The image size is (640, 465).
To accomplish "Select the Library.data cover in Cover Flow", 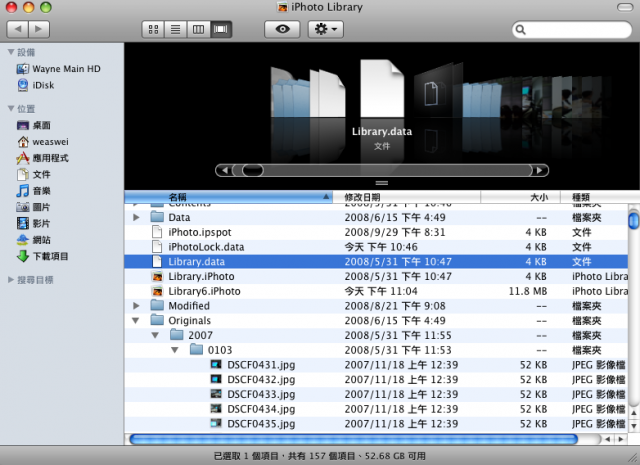I will pyautogui.click(x=382, y=88).
